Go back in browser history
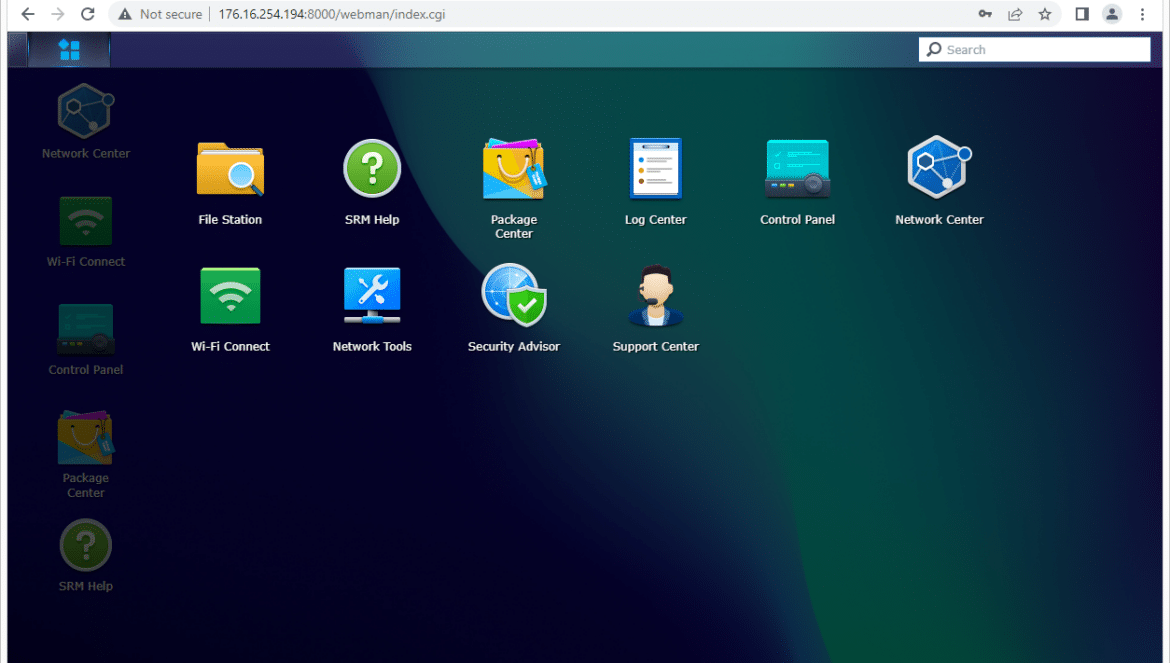 coord(28,14)
